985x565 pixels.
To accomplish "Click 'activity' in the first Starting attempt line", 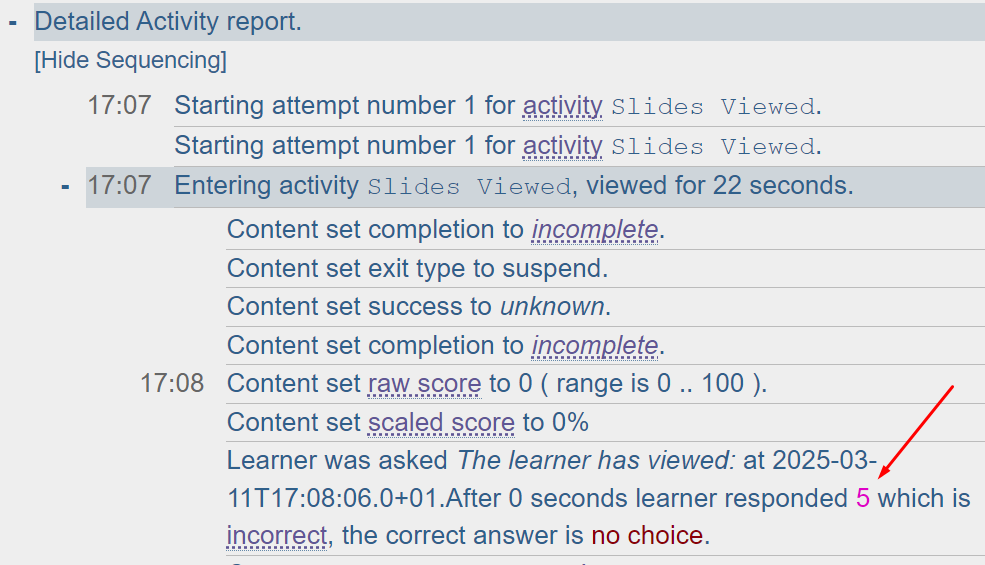I will pos(562,106).
